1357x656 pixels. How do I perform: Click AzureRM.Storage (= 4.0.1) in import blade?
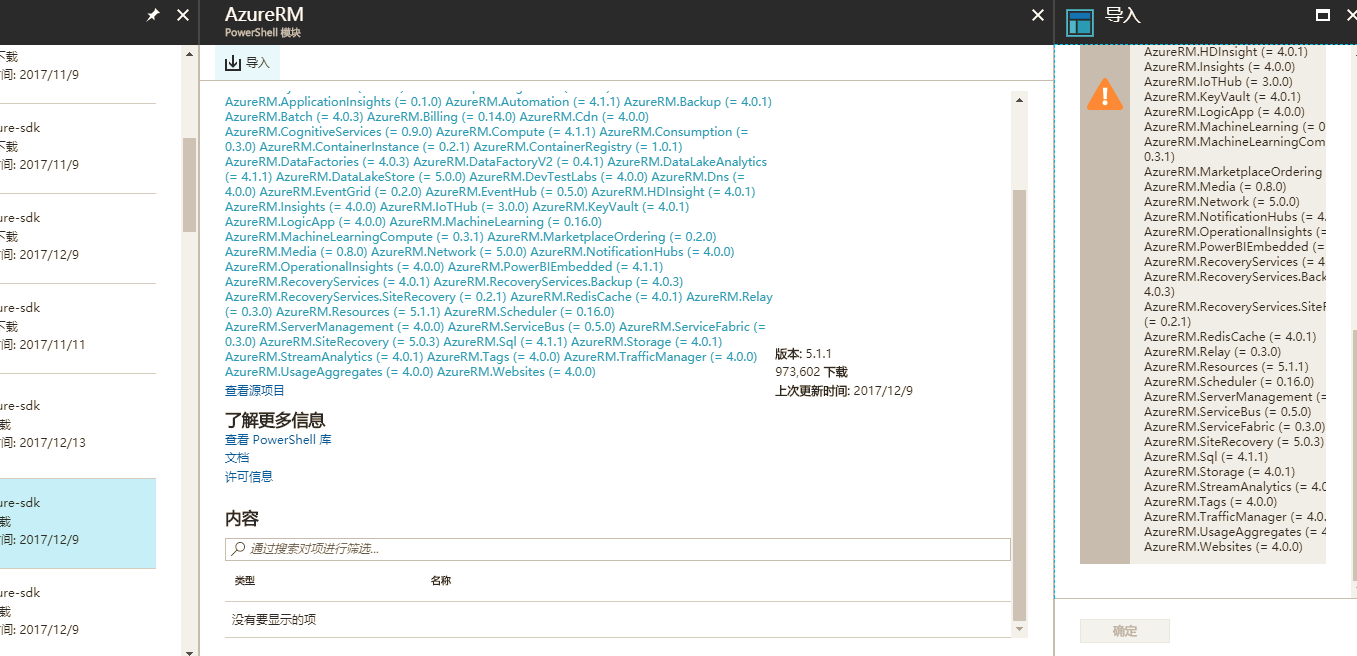[1219, 472]
